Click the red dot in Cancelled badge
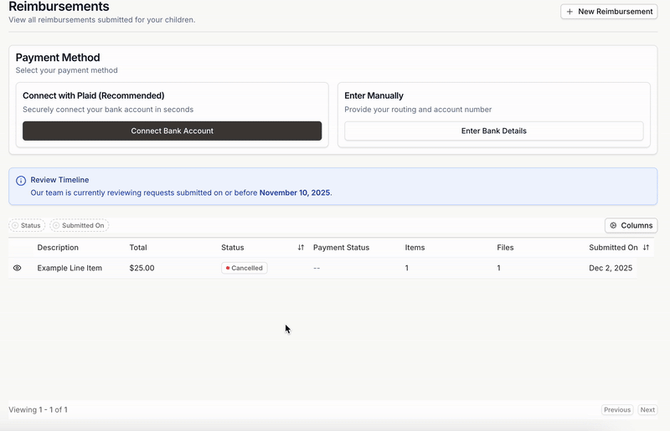Image resolution: width=670 pixels, height=431 pixels. coord(228,268)
